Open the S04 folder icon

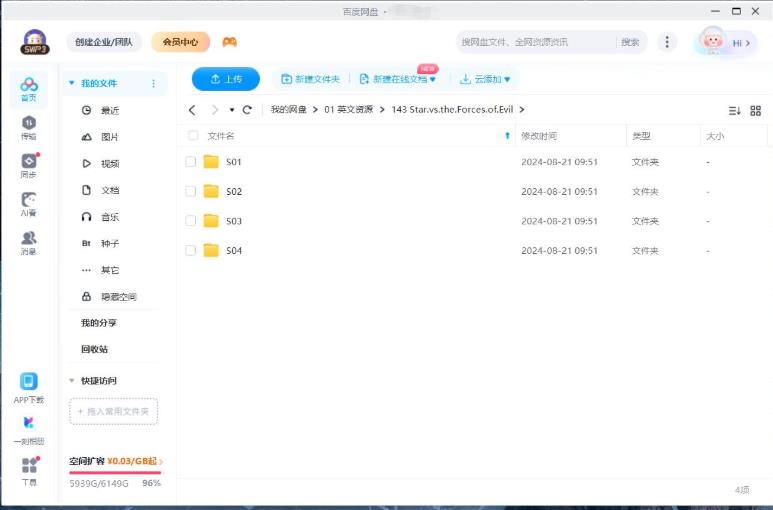(211, 250)
